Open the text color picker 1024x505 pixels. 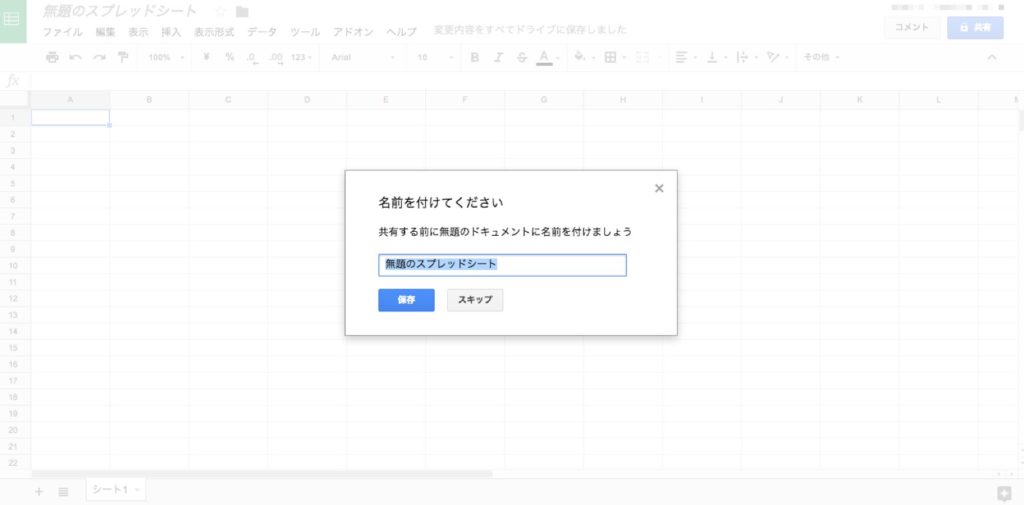[x=544, y=57]
